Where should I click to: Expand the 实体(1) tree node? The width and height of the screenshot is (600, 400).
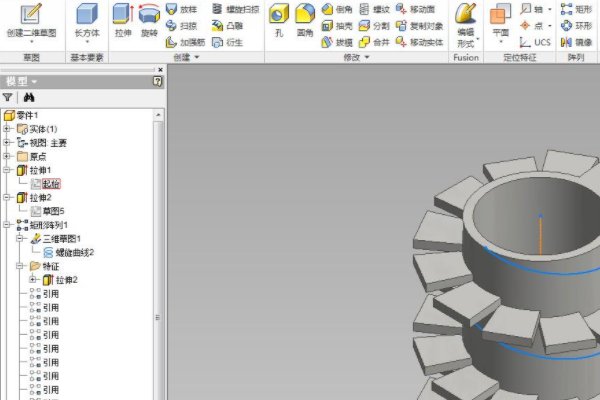click(8, 129)
